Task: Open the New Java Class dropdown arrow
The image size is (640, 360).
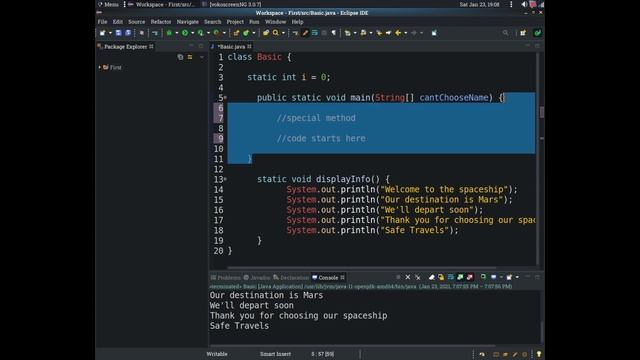Action: (x=253, y=33)
